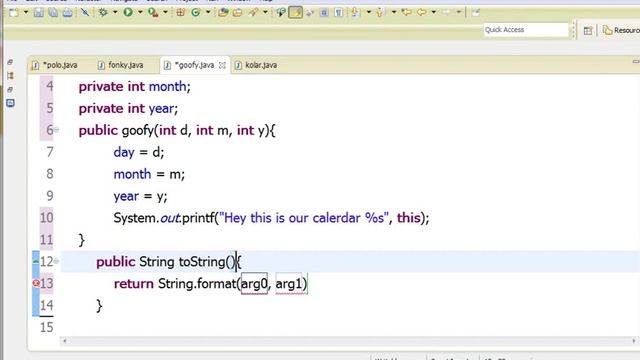Click the New Java Package icon
Image resolution: width=640 pixels, height=360 pixels.
click(x=180, y=13)
